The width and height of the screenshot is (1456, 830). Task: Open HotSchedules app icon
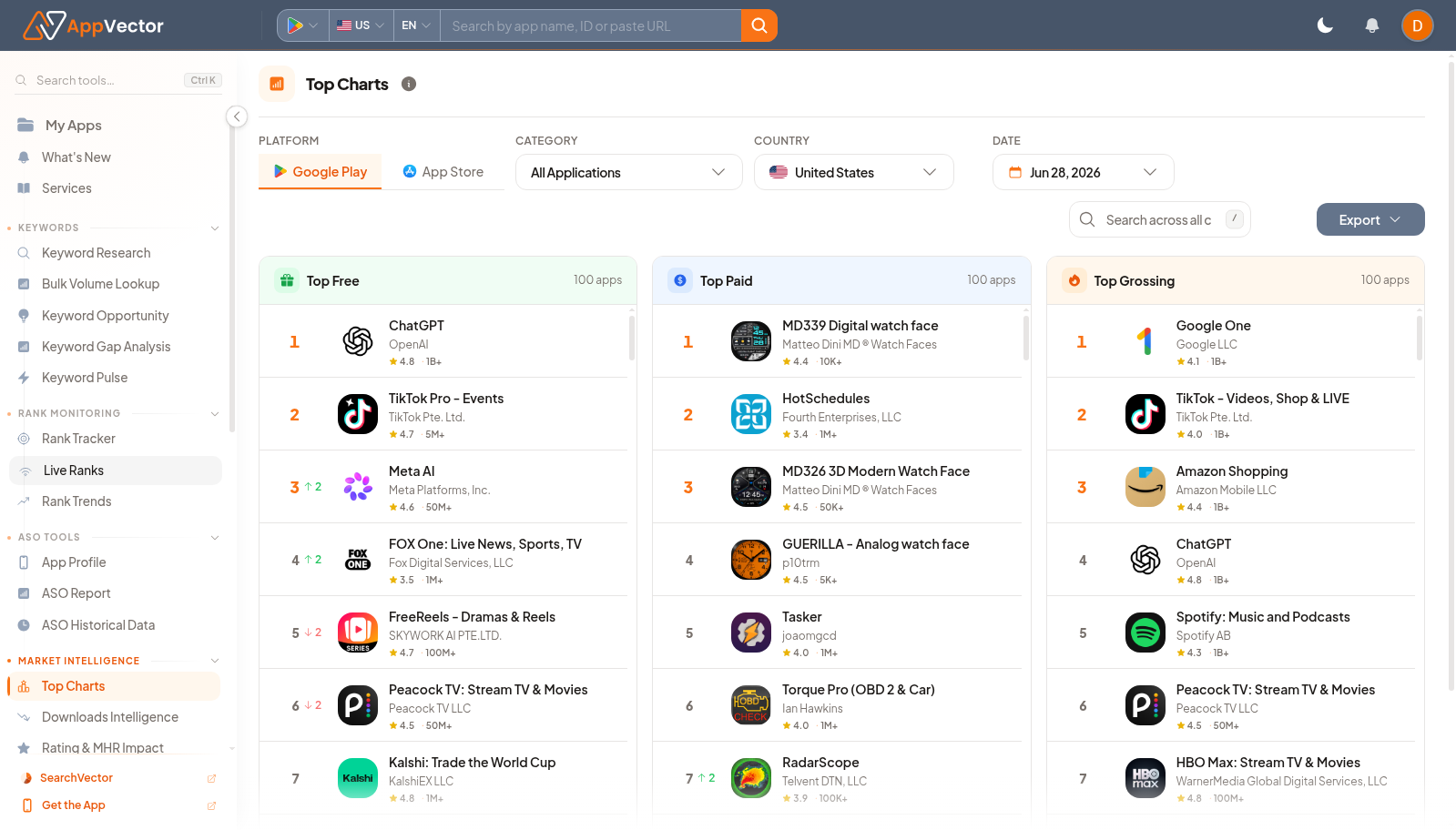pos(751,414)
